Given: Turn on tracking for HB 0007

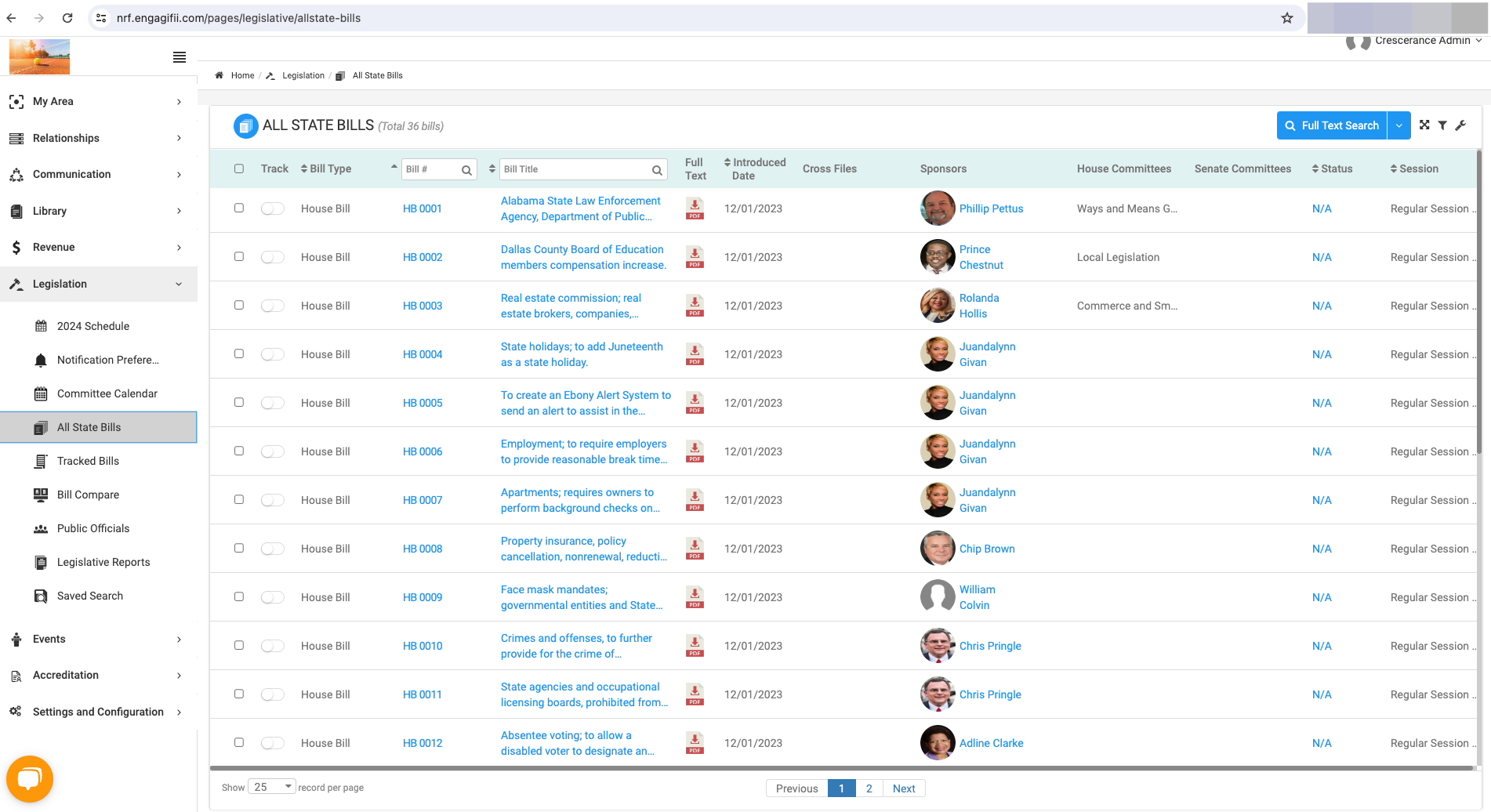Looking at the screenshot, I should click(273, 500).
